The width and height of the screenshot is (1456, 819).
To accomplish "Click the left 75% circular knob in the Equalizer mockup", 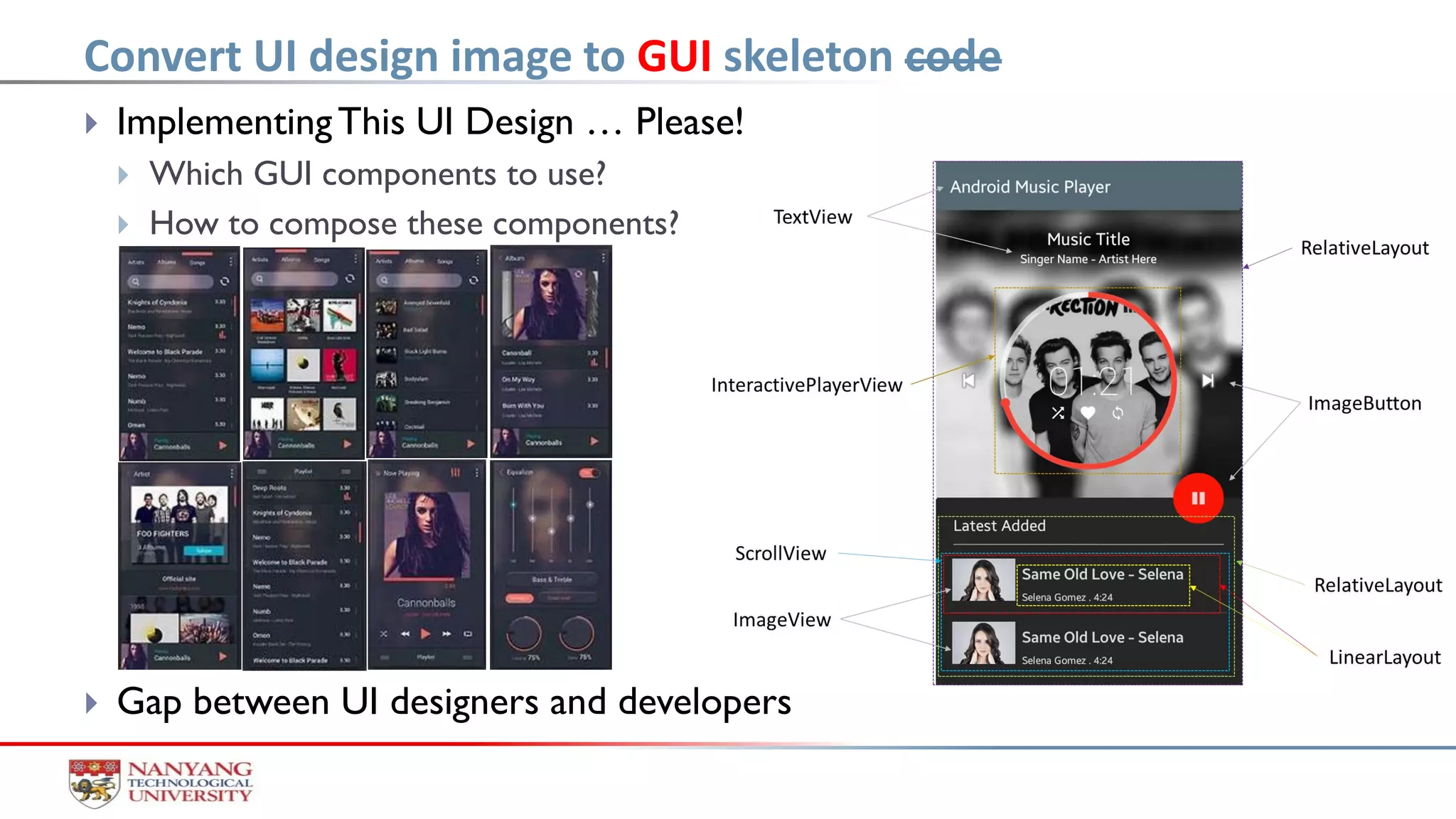I will tap(524, 633).
